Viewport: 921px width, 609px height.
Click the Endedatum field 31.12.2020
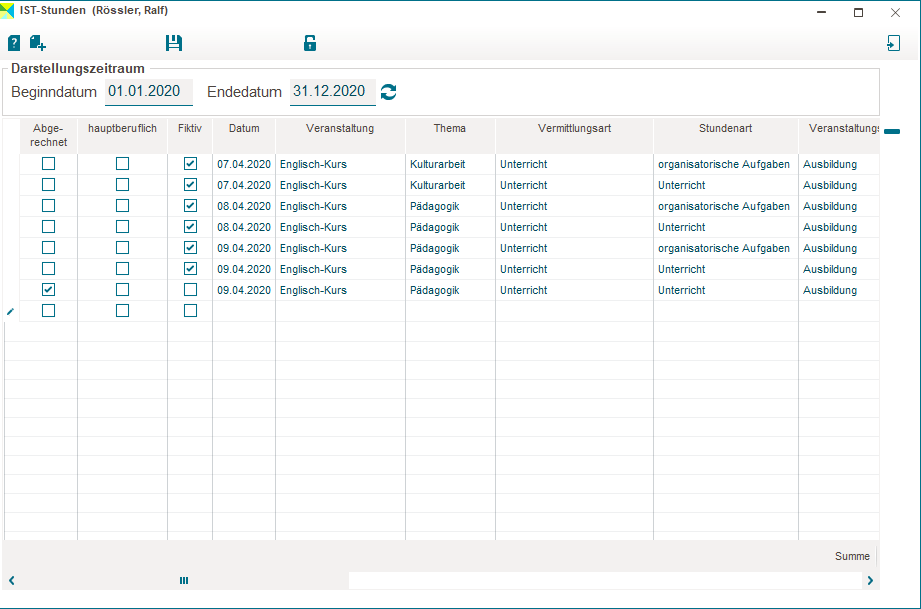(333, 92)
